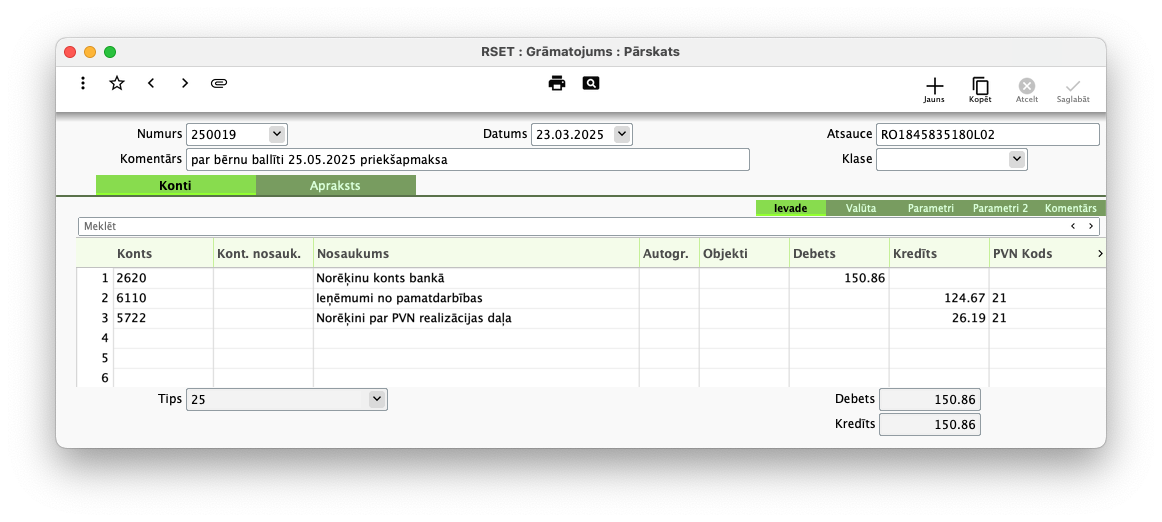Click the Kont. nosauk. column header
The height and width of the screenshot is (522, 1162).
pos(264,254)
